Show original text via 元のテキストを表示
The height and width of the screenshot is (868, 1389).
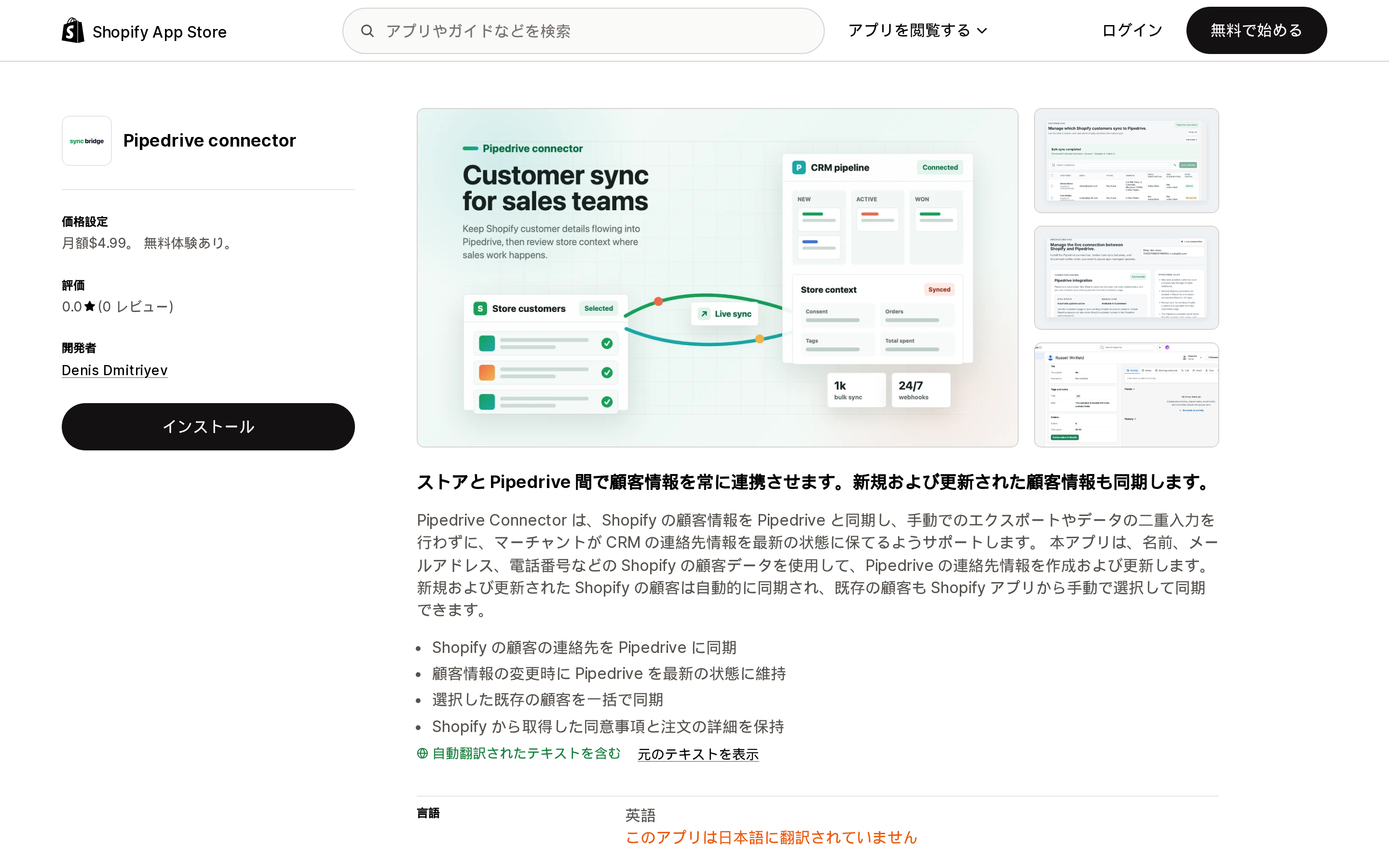click(x=698, y=754)
